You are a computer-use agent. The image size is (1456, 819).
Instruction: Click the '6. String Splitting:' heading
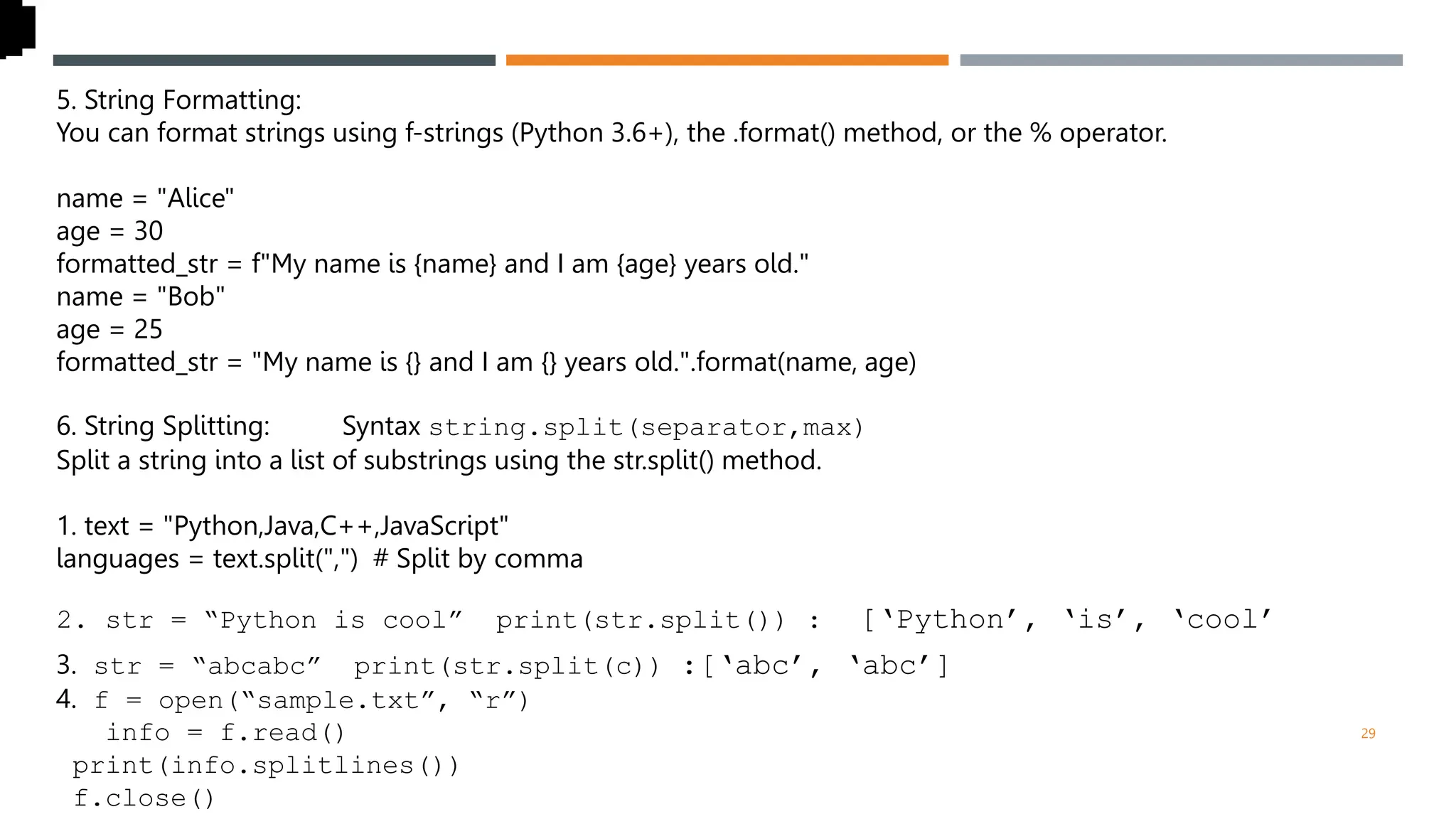pyautogui.click(x=163, y=426)
